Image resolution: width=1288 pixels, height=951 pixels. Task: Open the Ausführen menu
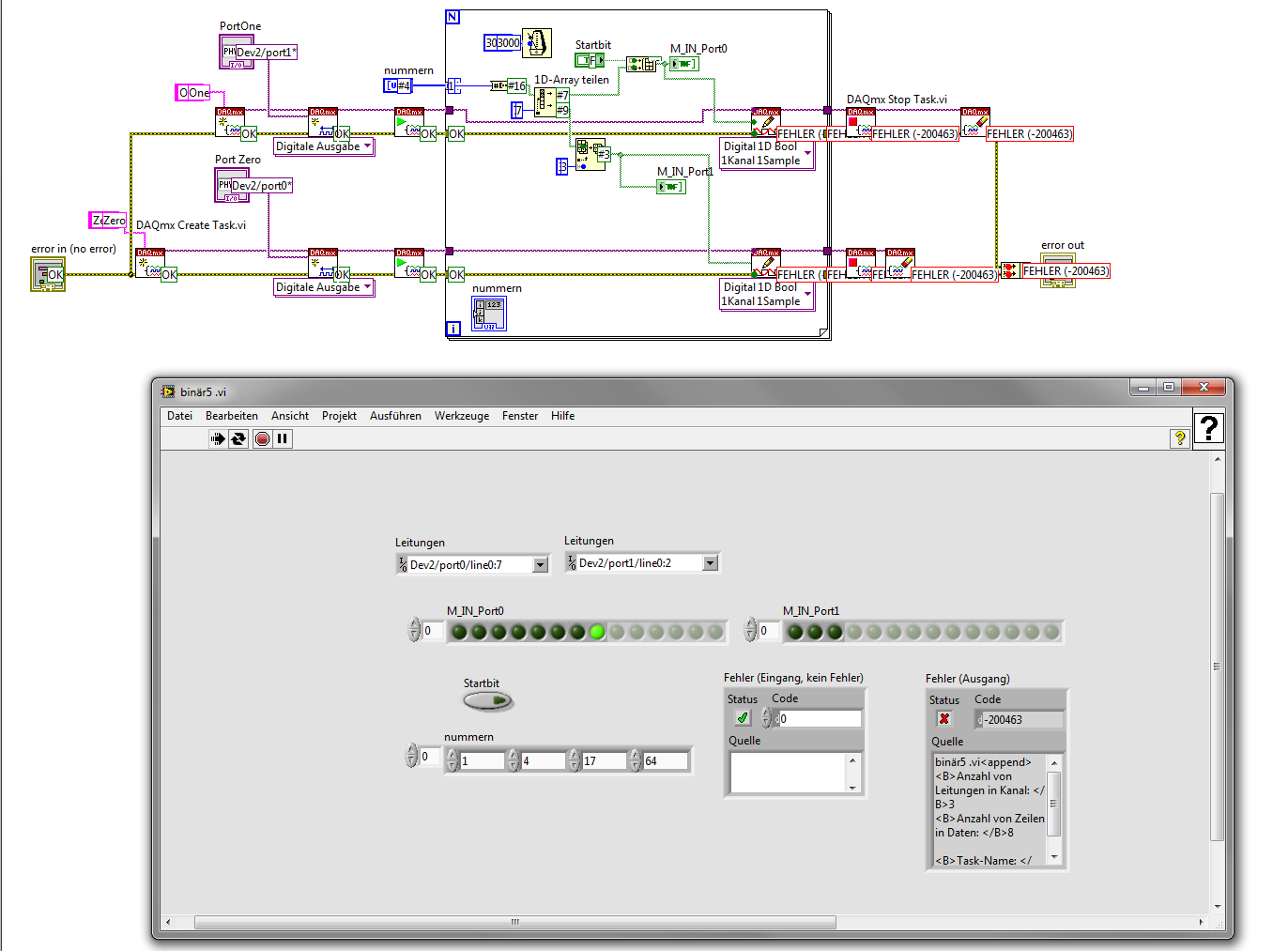click(x=395, y=416)
